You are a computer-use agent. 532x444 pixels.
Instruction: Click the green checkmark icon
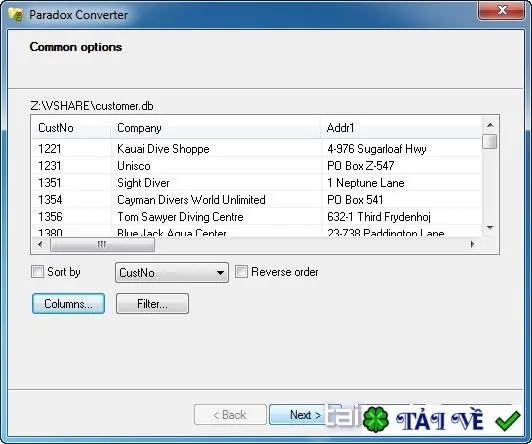508,421
